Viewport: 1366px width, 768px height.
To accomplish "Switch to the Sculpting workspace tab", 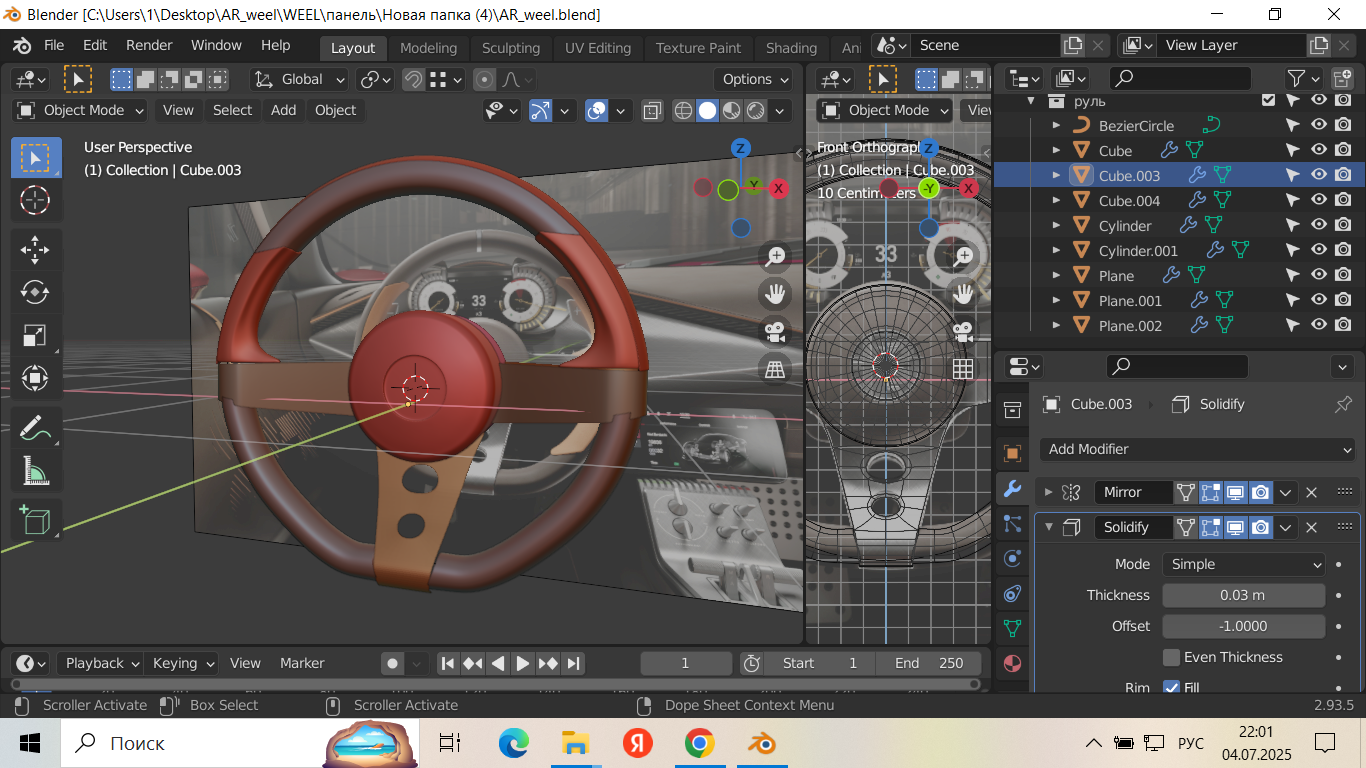I will click(510, 48).
